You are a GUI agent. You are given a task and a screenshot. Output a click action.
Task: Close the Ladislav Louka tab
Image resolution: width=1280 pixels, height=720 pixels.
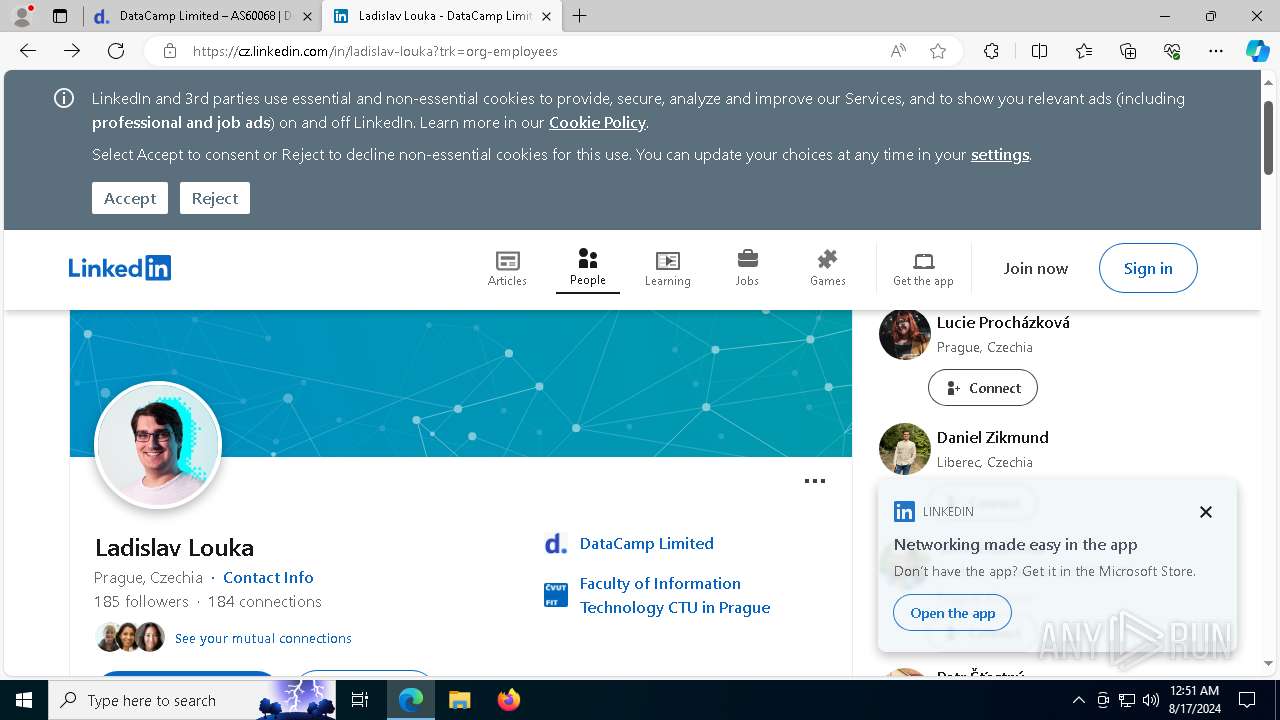coord(546,16)
